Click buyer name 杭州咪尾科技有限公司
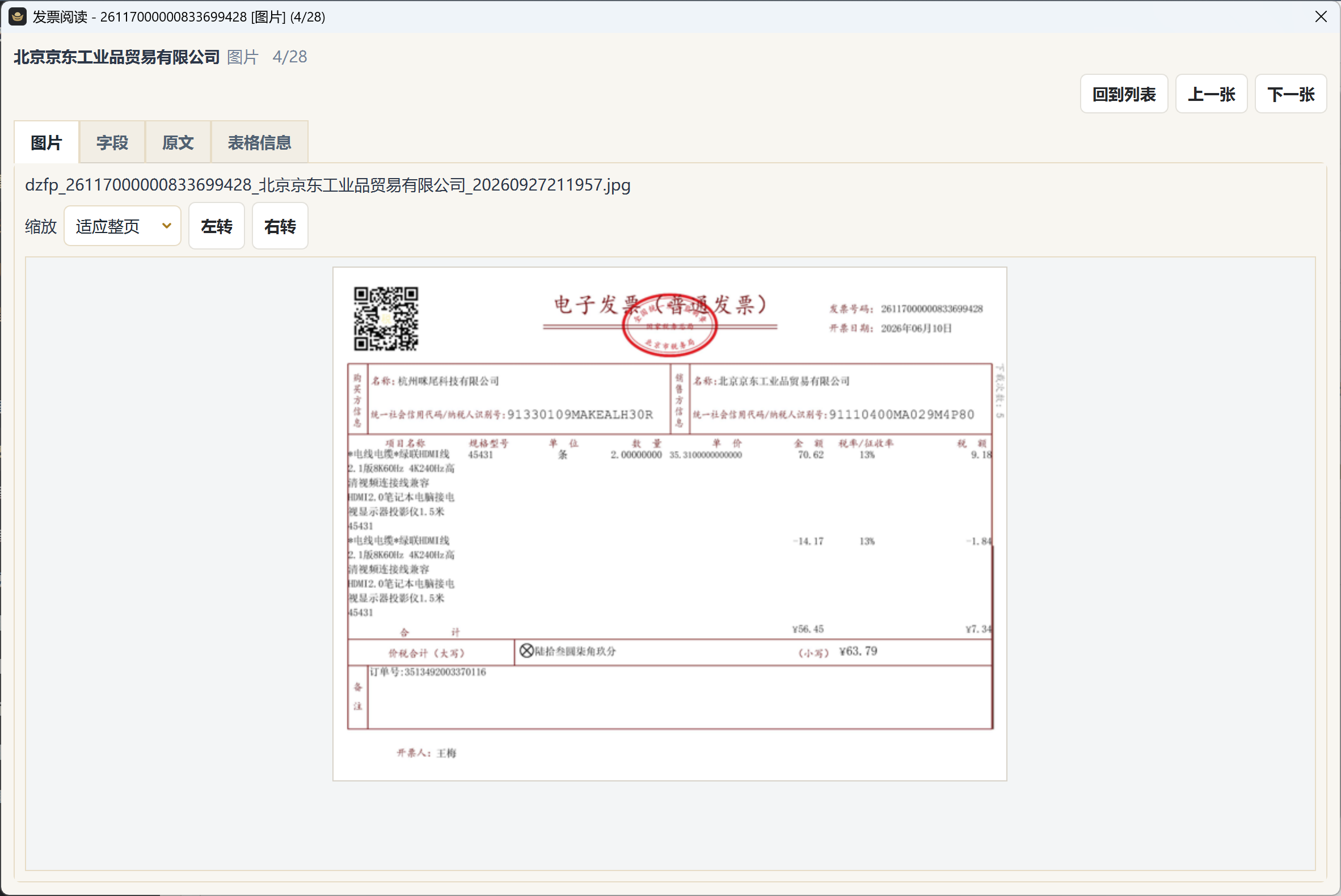Image resolution: width=1341 pixels, height=896 pixels. (448, 381)
